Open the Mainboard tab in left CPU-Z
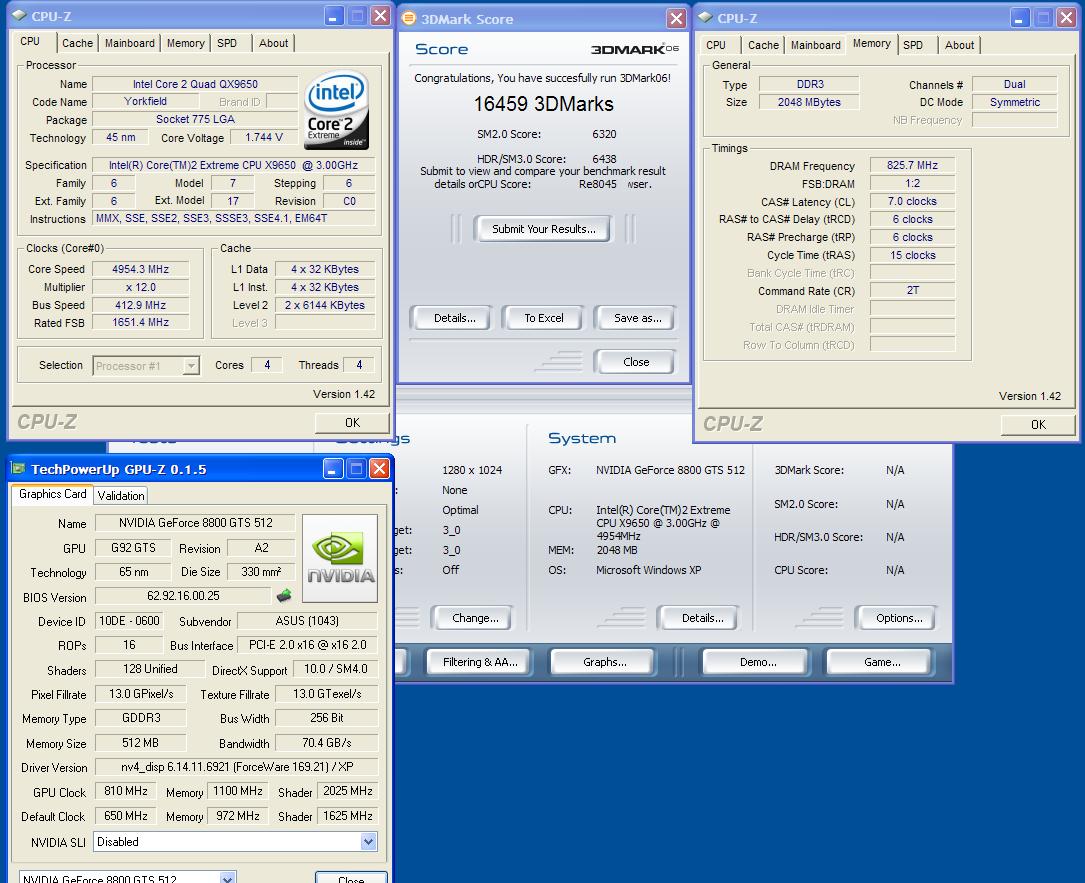 [x=129, y=43]
